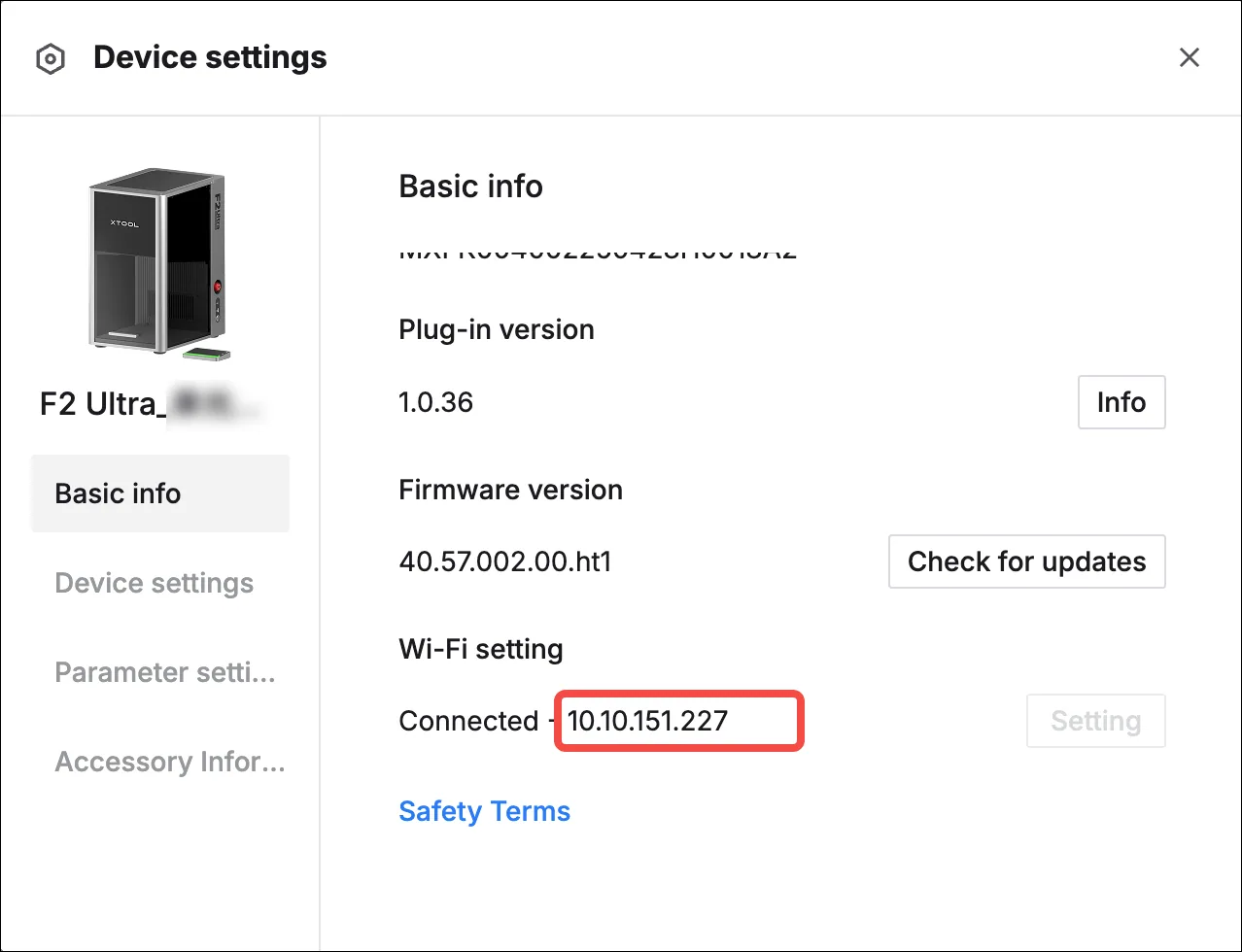Click the Wi-Fi setting label
Viewport: 1242px width, 952px height.
[x=481, y=649]
